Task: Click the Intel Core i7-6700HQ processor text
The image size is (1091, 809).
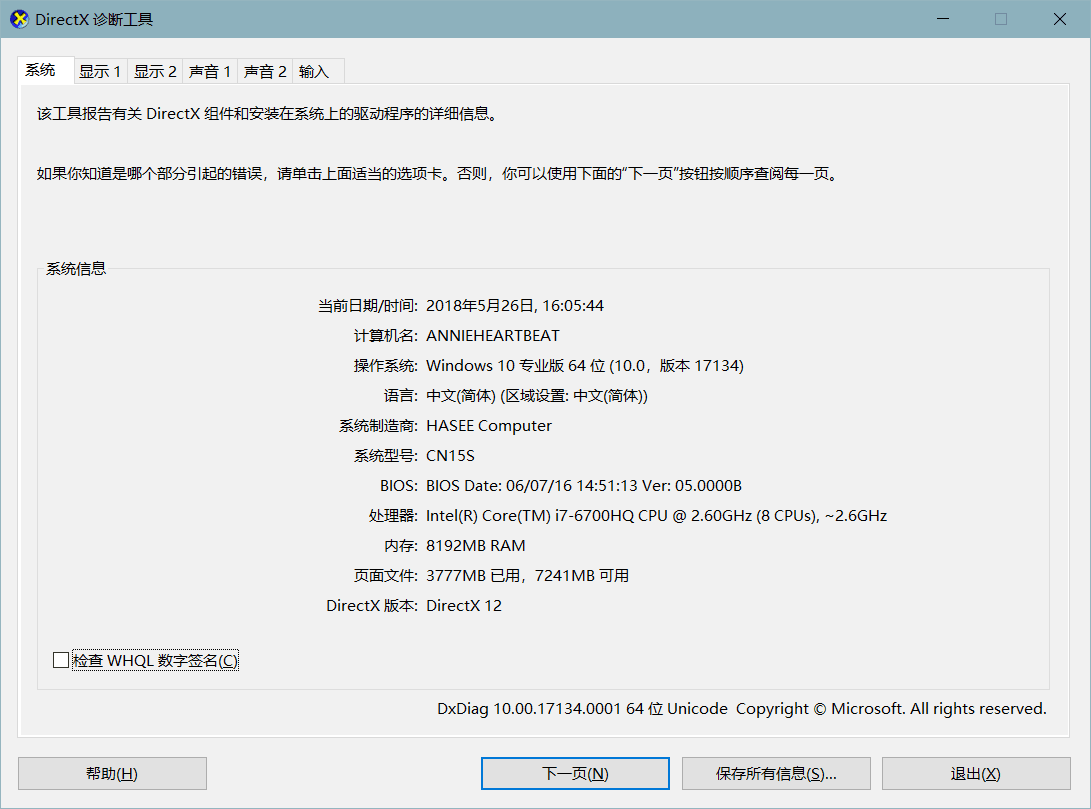Action: pyautogui.click(x=656, y=515)
